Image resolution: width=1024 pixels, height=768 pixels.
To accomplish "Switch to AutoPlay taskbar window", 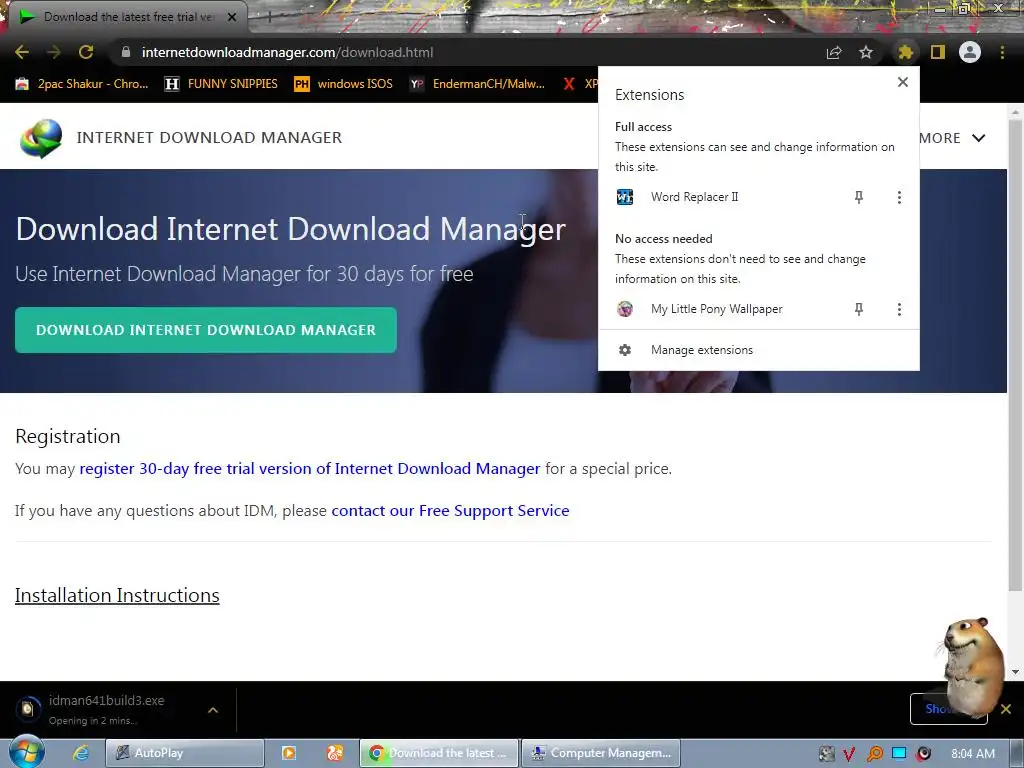I will (185, 753).
